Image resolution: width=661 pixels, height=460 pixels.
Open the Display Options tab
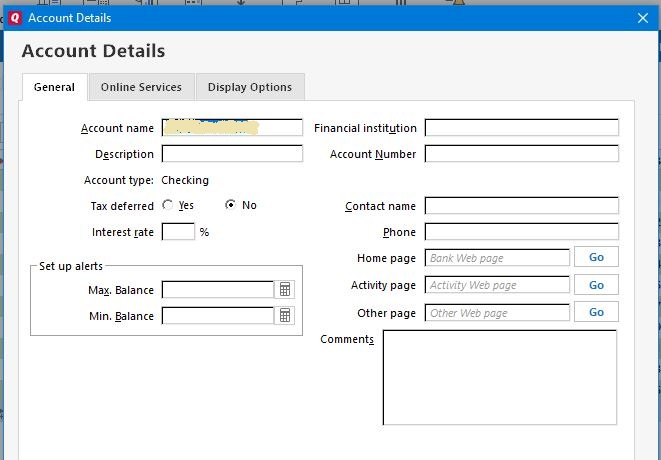coord(250,87)
